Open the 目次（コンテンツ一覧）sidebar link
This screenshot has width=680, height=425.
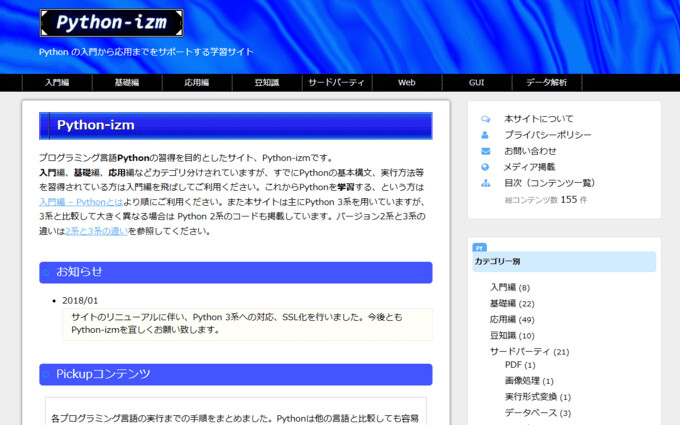[549, 183]
